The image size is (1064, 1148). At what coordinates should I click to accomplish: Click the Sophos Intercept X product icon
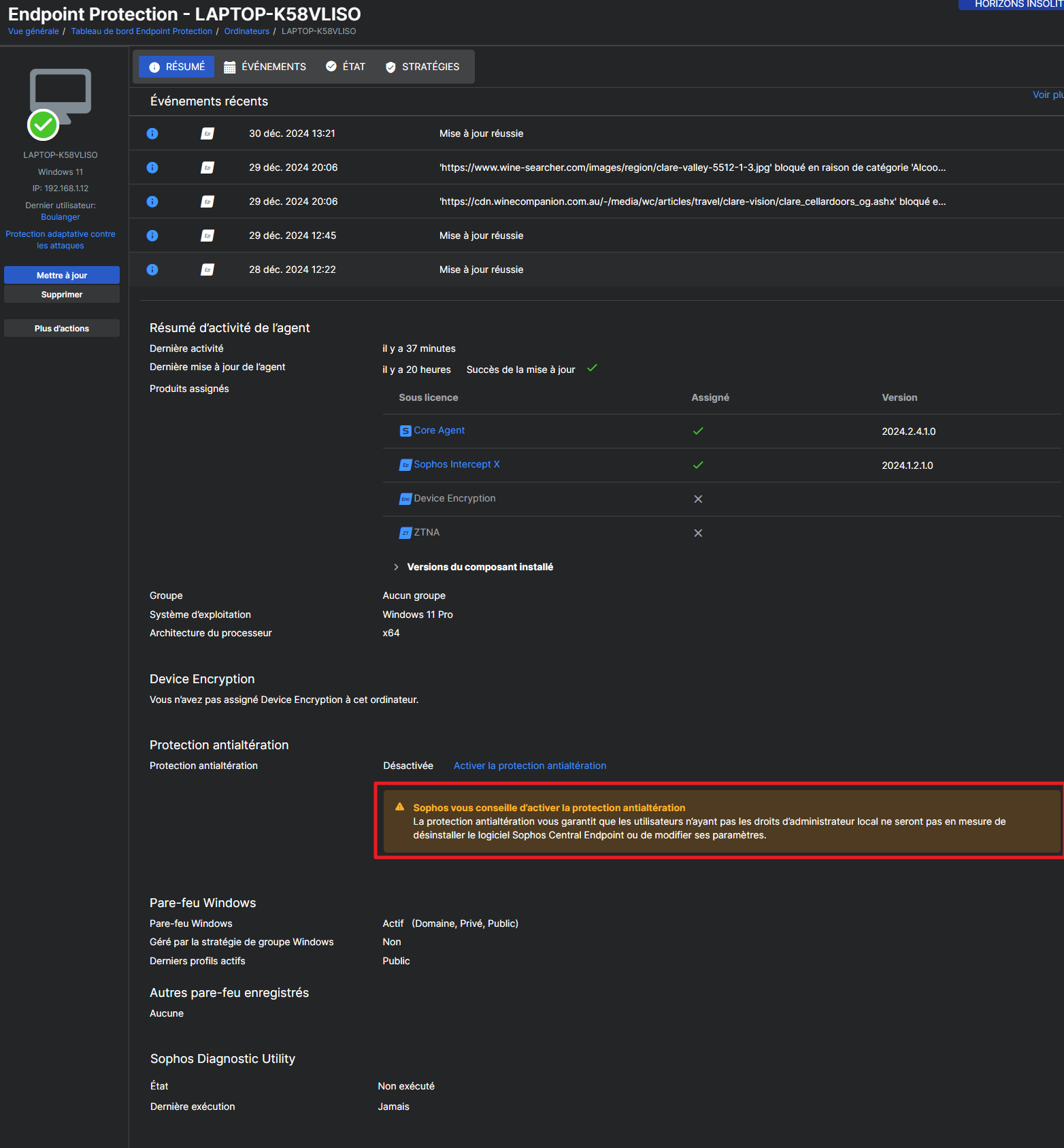pyautogui.click(x=405, y=465)
